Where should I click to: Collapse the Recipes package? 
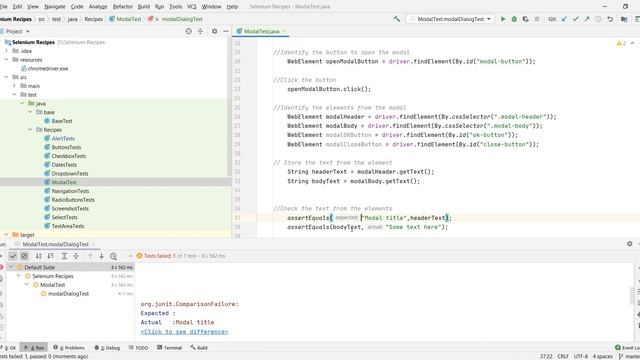[x=30, y=129]
